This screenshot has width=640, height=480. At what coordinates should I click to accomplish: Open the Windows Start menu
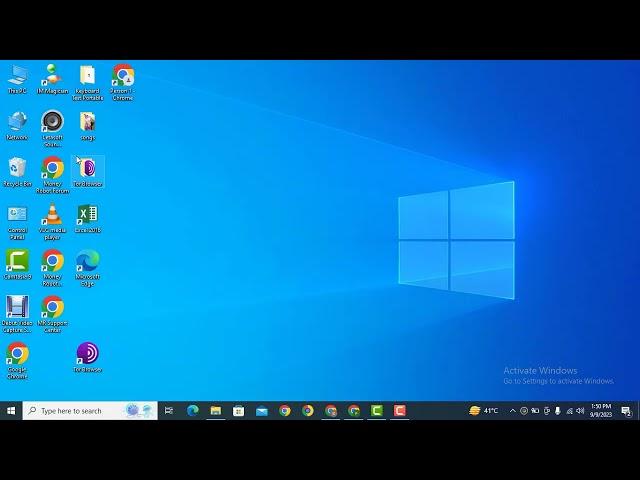11,411
